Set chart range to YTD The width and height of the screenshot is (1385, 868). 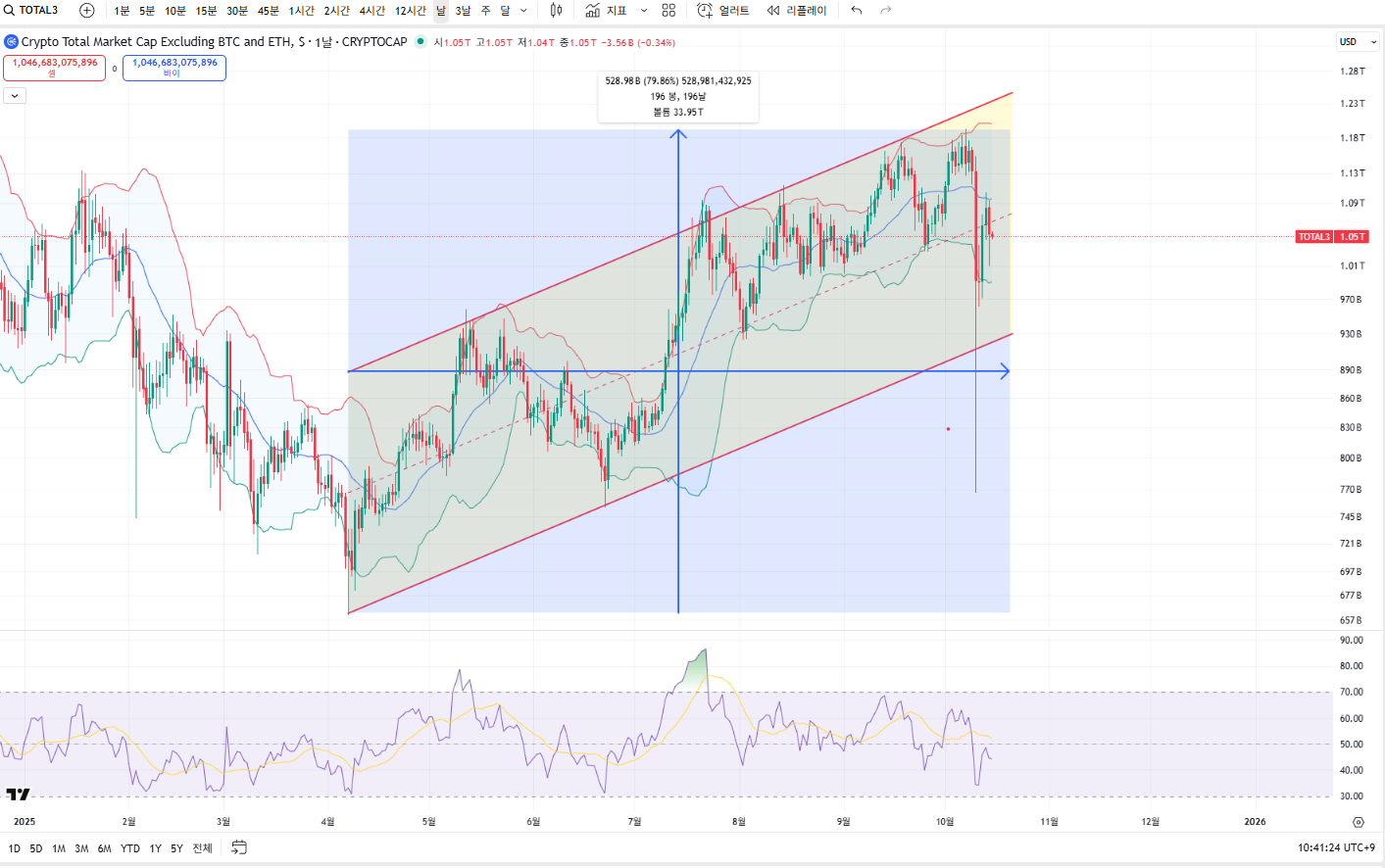point(130,848)
